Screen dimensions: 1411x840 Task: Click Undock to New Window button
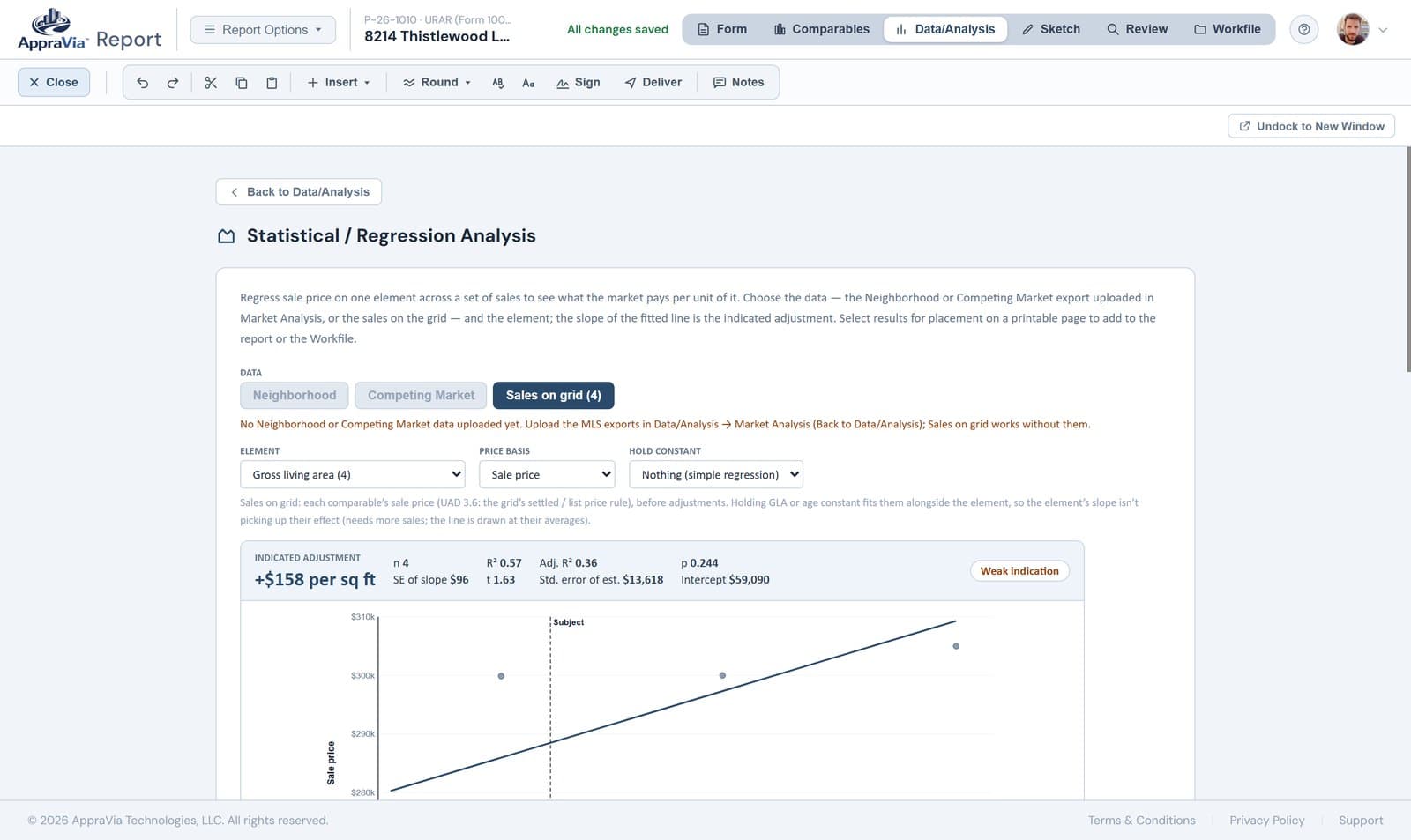1311,126
